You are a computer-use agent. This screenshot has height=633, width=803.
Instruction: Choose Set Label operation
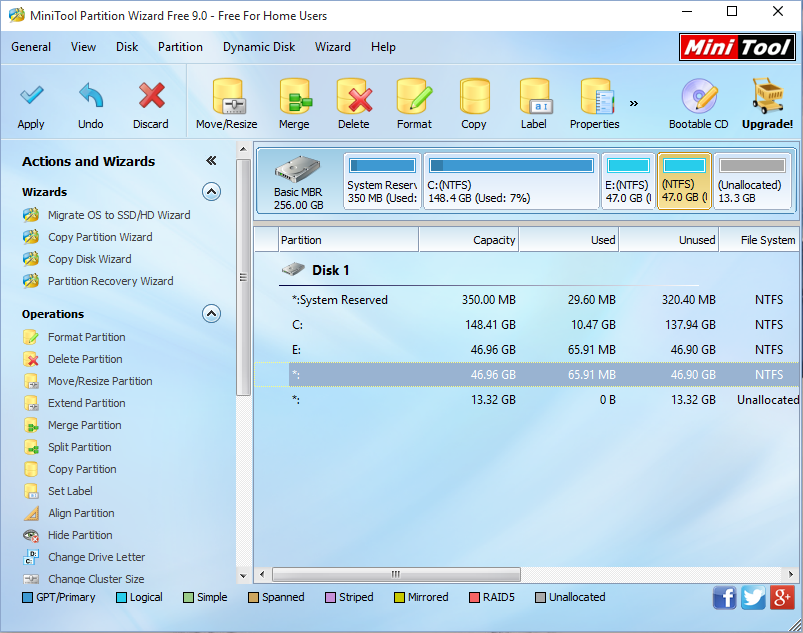point(70,491)
